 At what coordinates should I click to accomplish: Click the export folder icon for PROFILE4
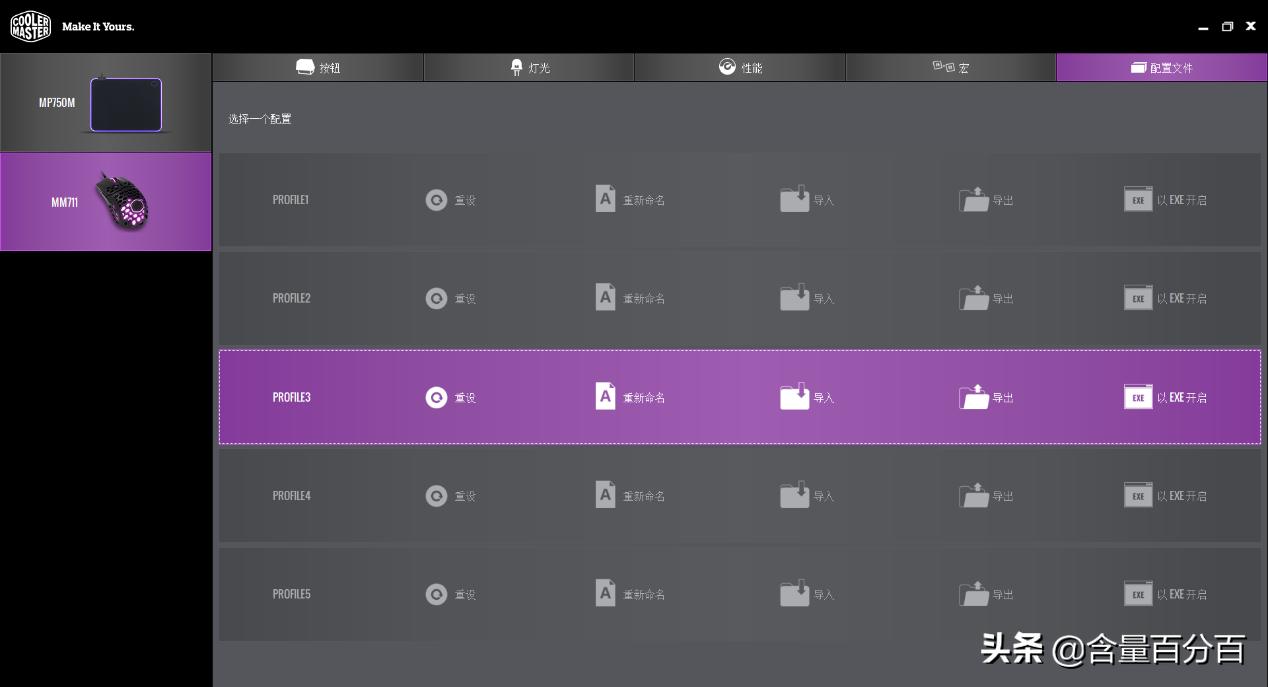974,495
